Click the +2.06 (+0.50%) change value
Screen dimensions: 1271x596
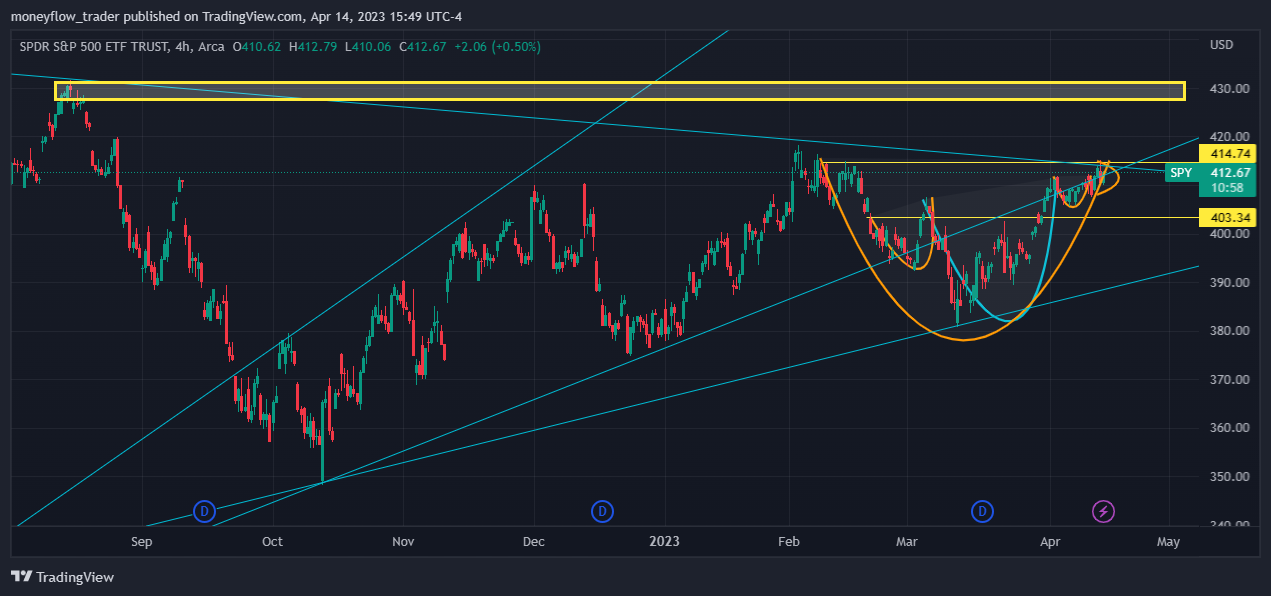click(499, 46)
